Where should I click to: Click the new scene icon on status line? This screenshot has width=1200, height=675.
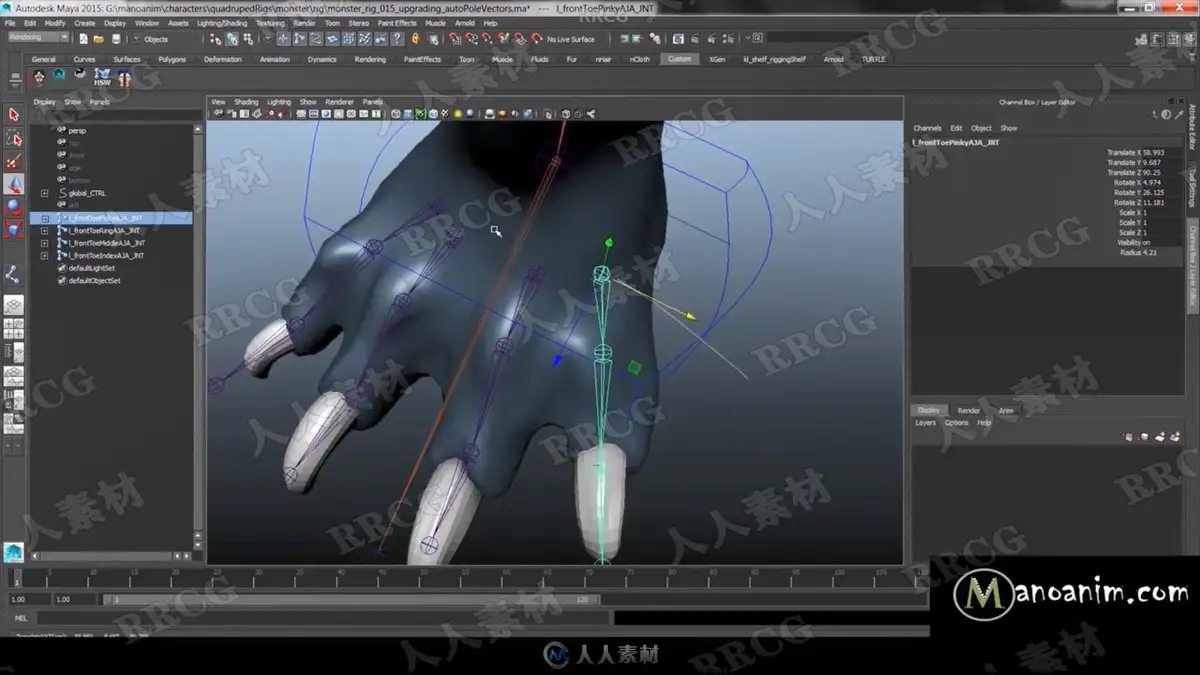[x=83, y=39]
